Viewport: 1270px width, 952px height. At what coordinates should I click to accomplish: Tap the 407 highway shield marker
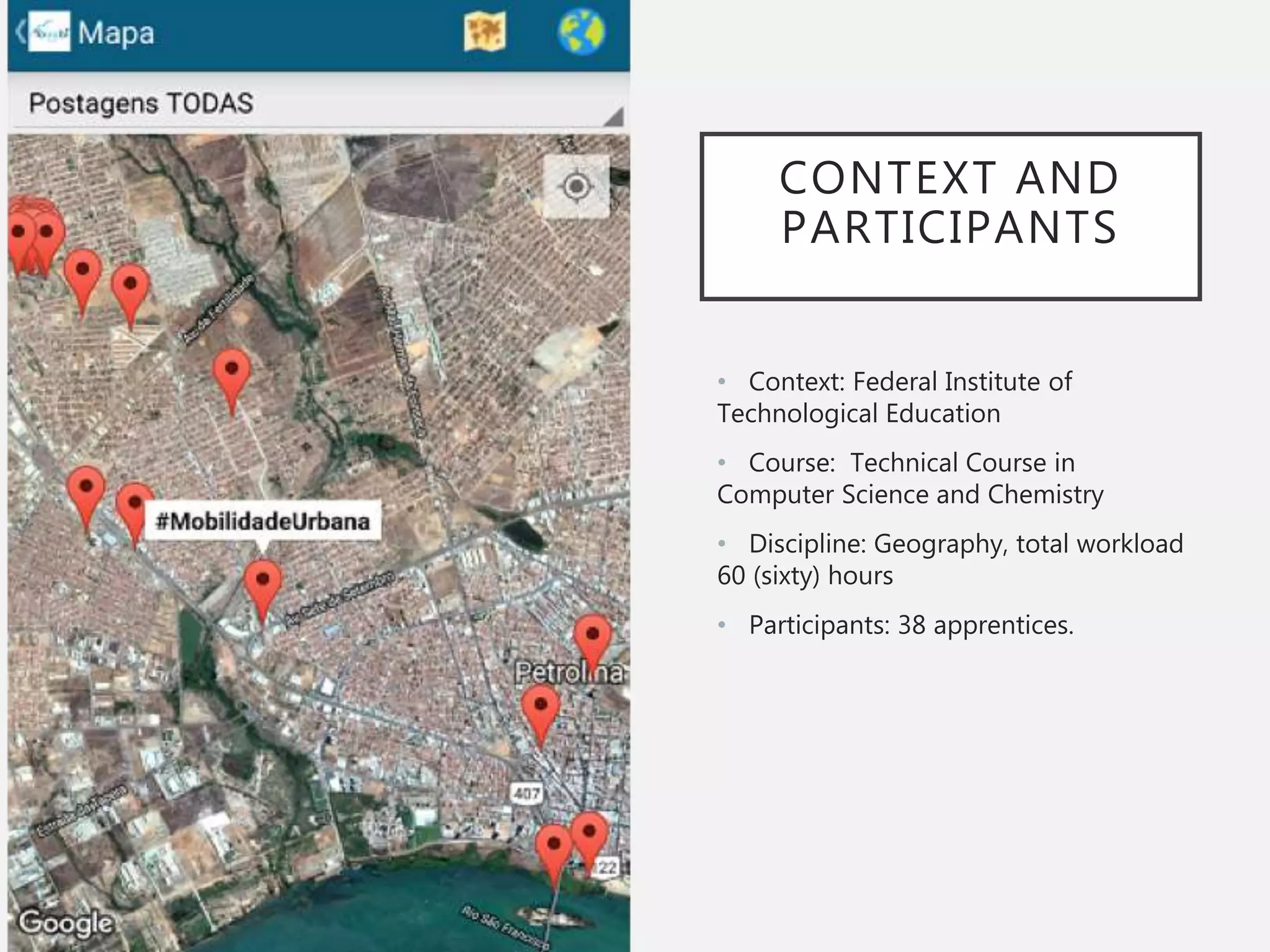(x=526, y=793)
